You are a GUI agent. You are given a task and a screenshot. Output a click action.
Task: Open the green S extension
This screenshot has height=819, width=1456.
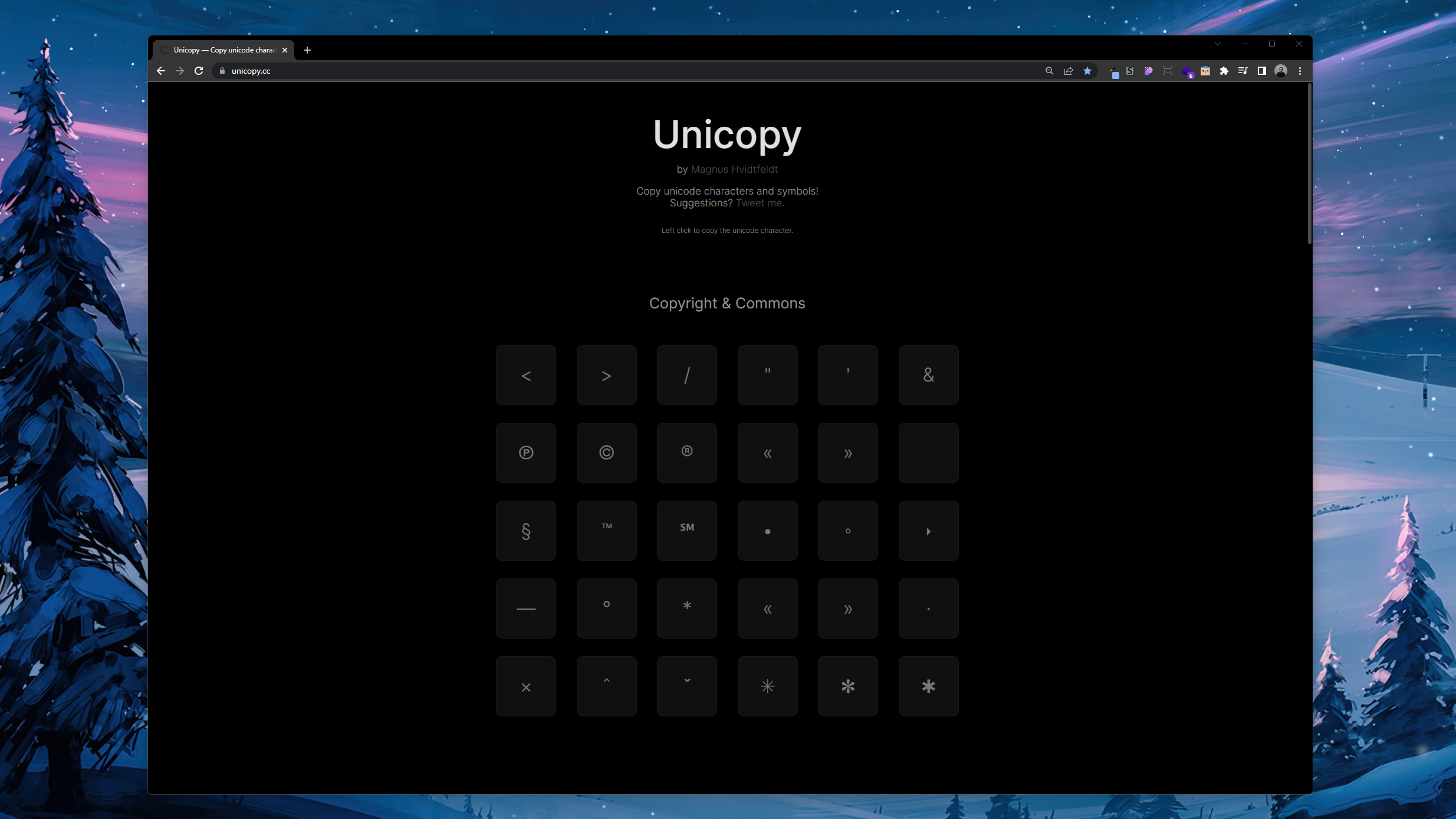tap(1129, 71)
